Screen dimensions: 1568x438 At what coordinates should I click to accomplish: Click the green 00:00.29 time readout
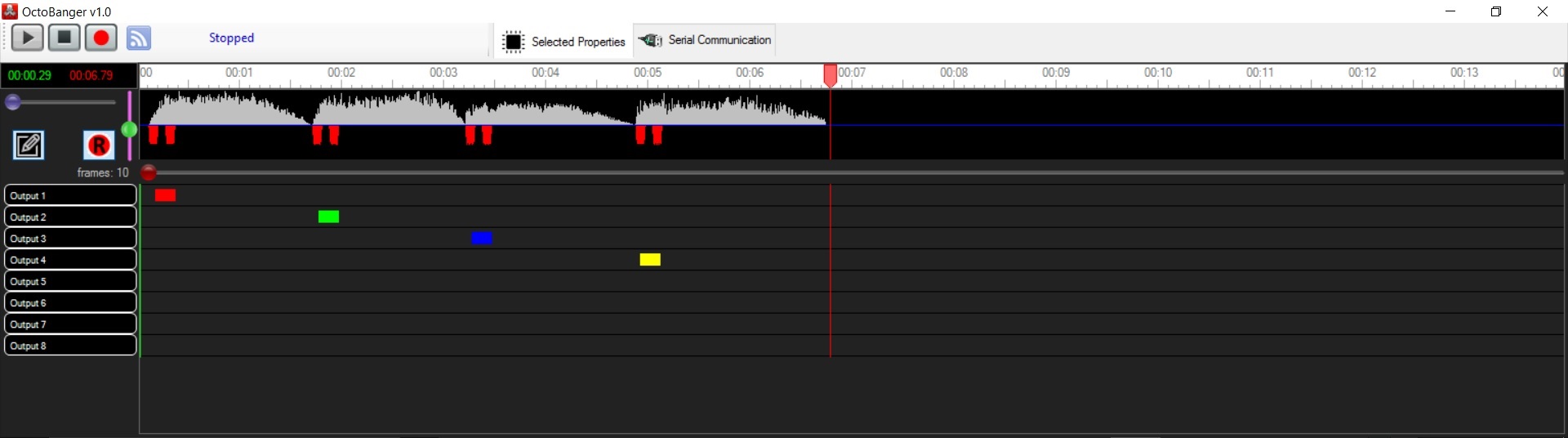[29, 75]
